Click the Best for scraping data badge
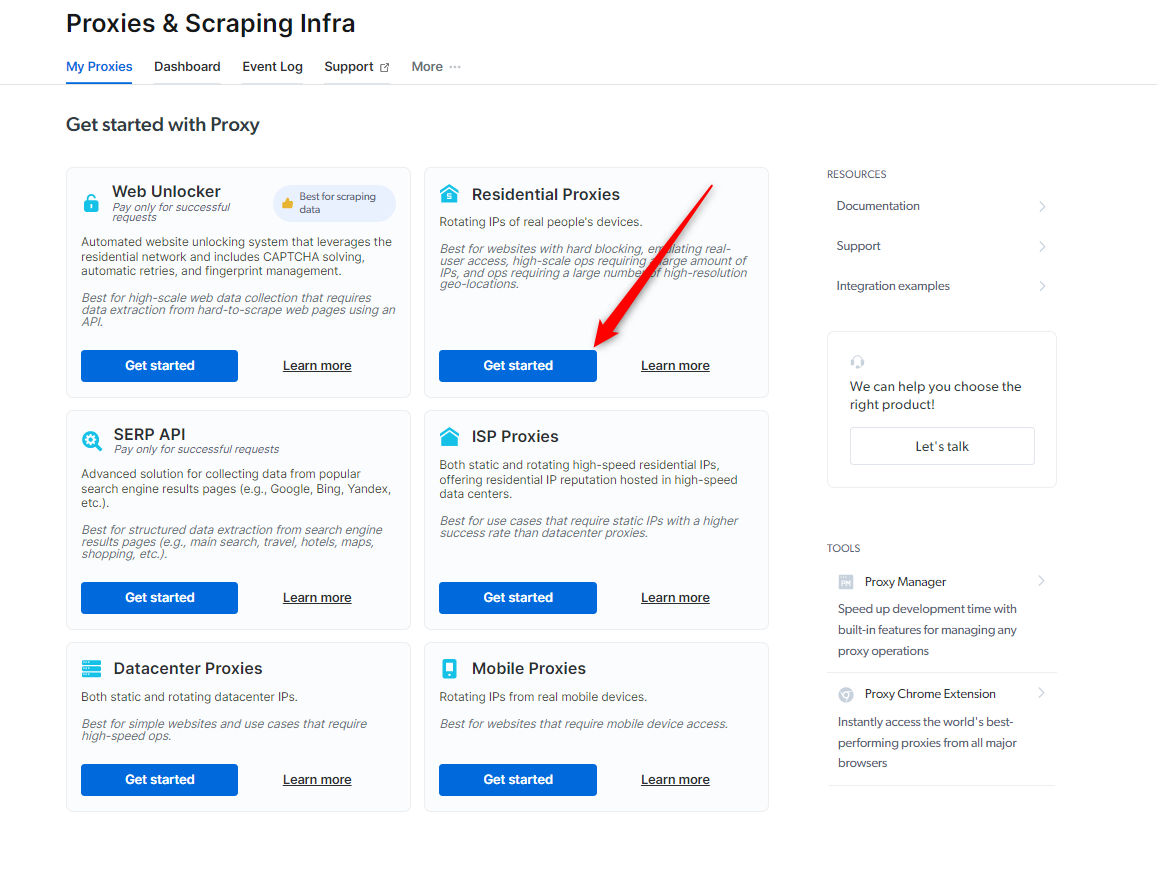1157x888 pixels. (x=335, y=203)
